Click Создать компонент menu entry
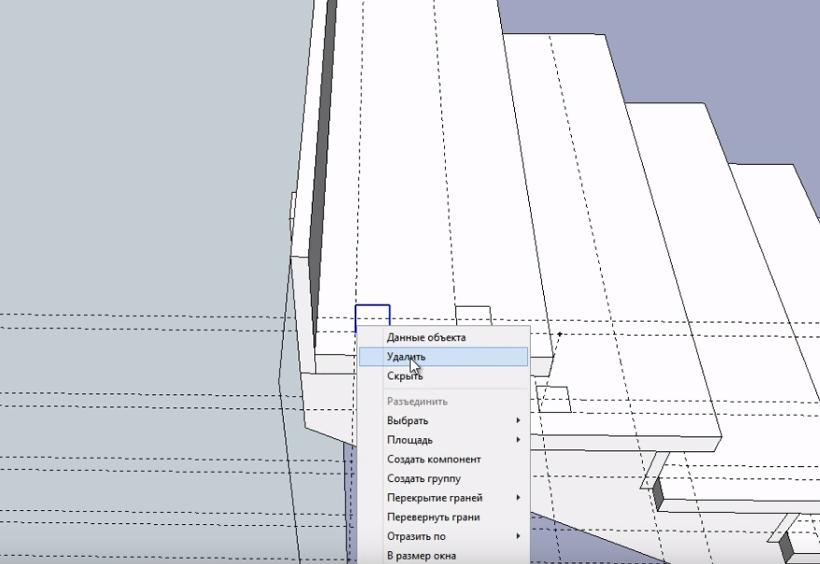Screen dimensions: 820x564 pos(433,459)
